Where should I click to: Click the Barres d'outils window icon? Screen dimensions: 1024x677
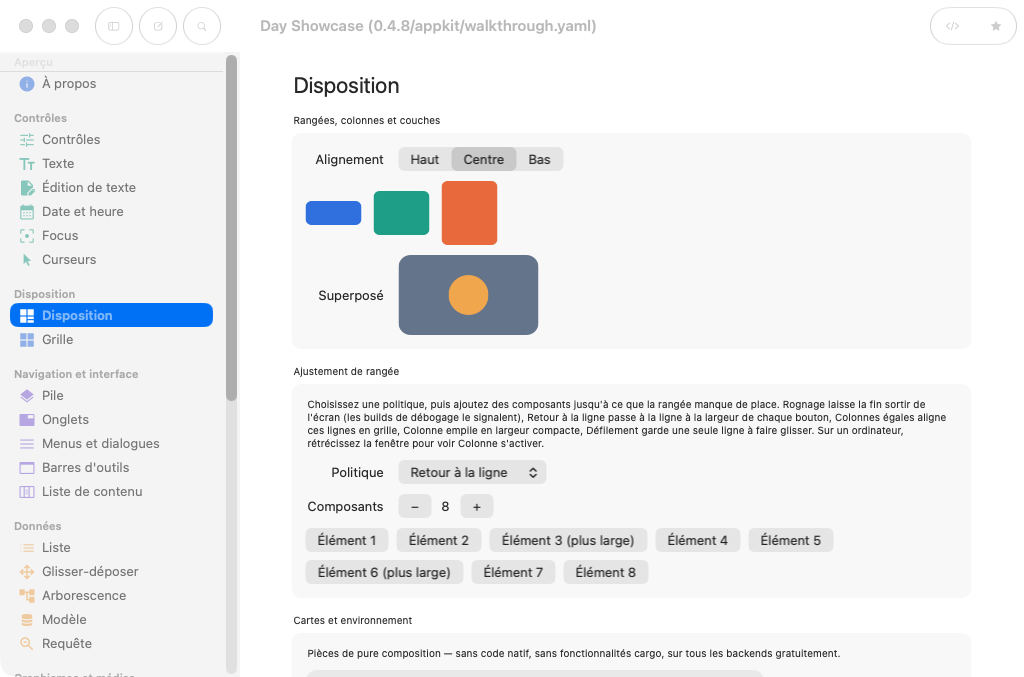point(27,468)
